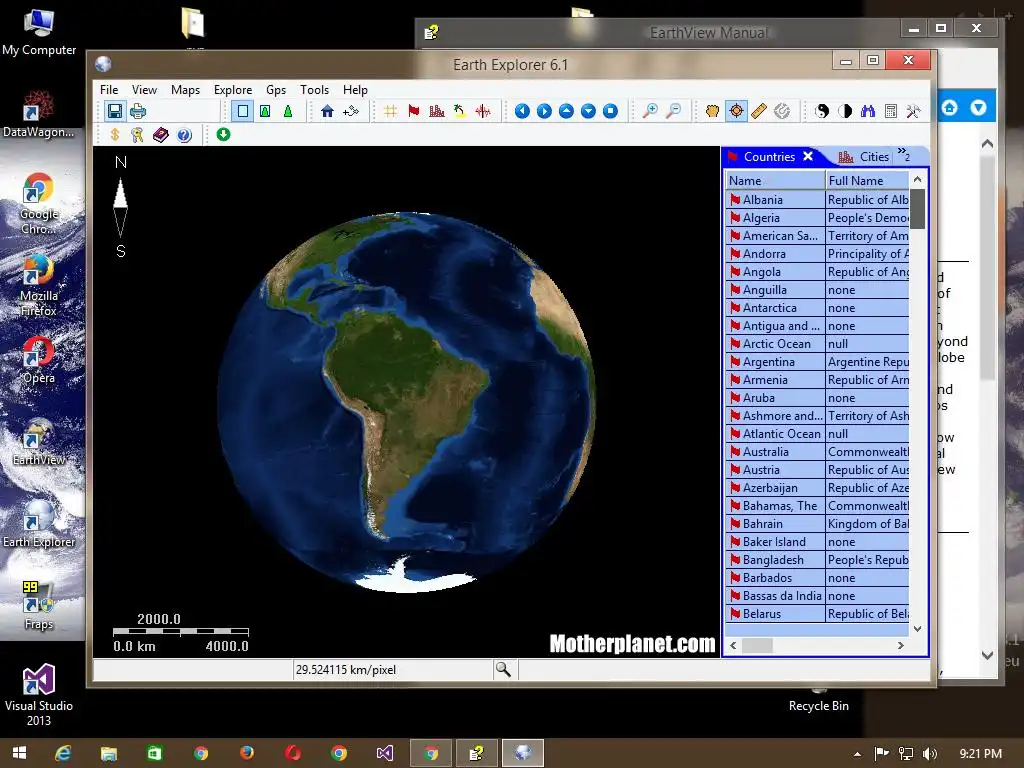Select the plain green cone view icon

click(x=287, y=111)
